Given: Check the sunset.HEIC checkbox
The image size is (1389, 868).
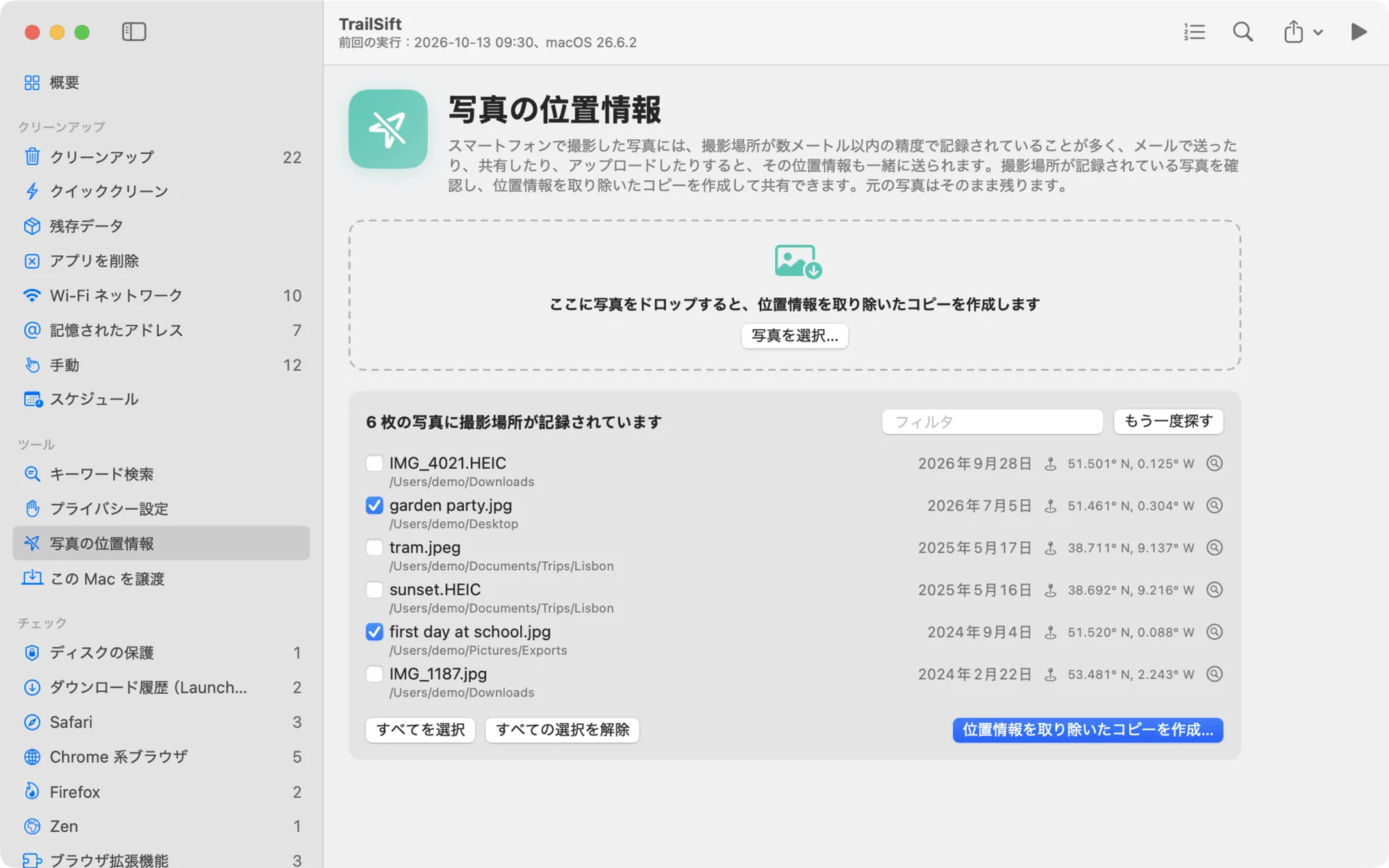Looking at the screenshot, I should (374, 590).
